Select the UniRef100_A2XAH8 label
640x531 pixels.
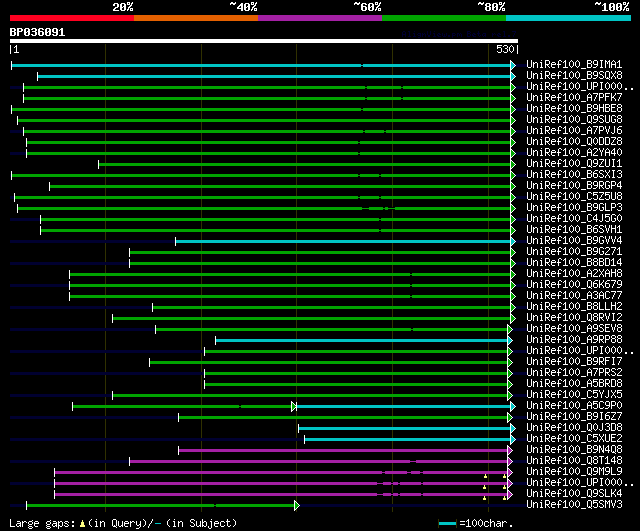(574, 274)
